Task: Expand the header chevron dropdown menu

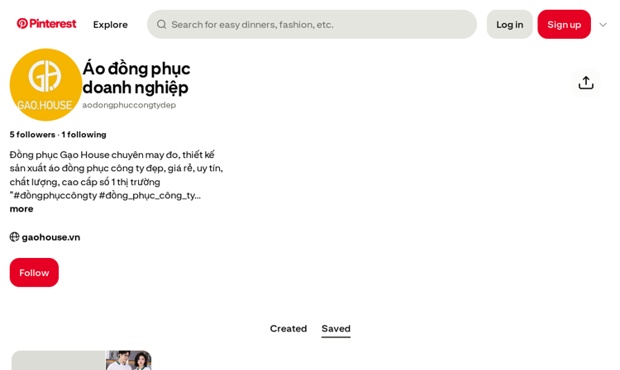Action: [x=603, y=25]
